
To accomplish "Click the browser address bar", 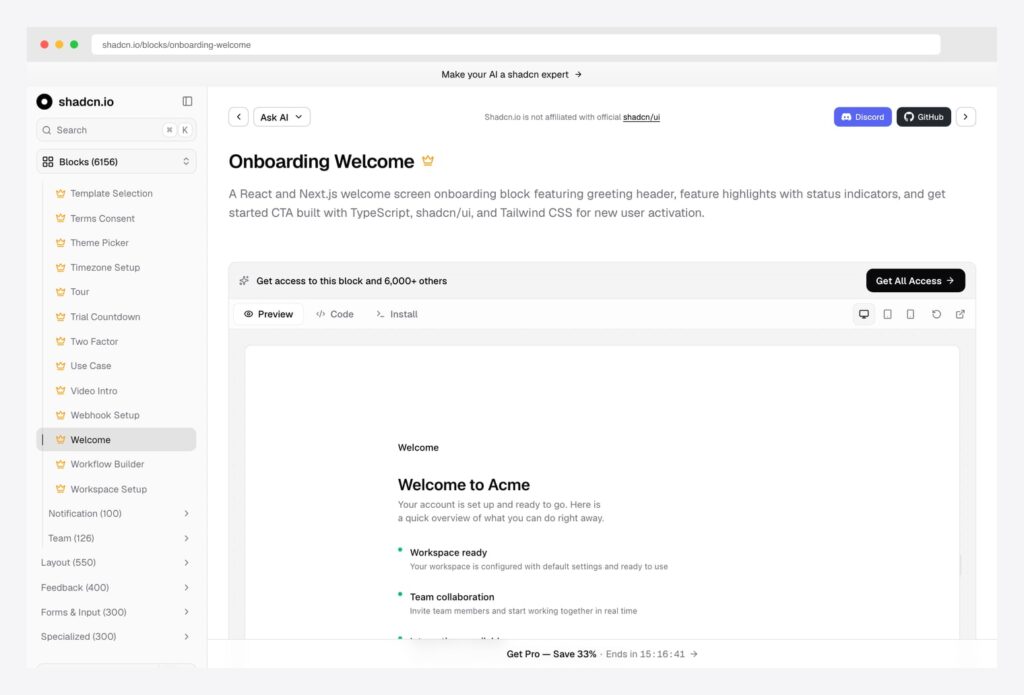I will [516, 44].
